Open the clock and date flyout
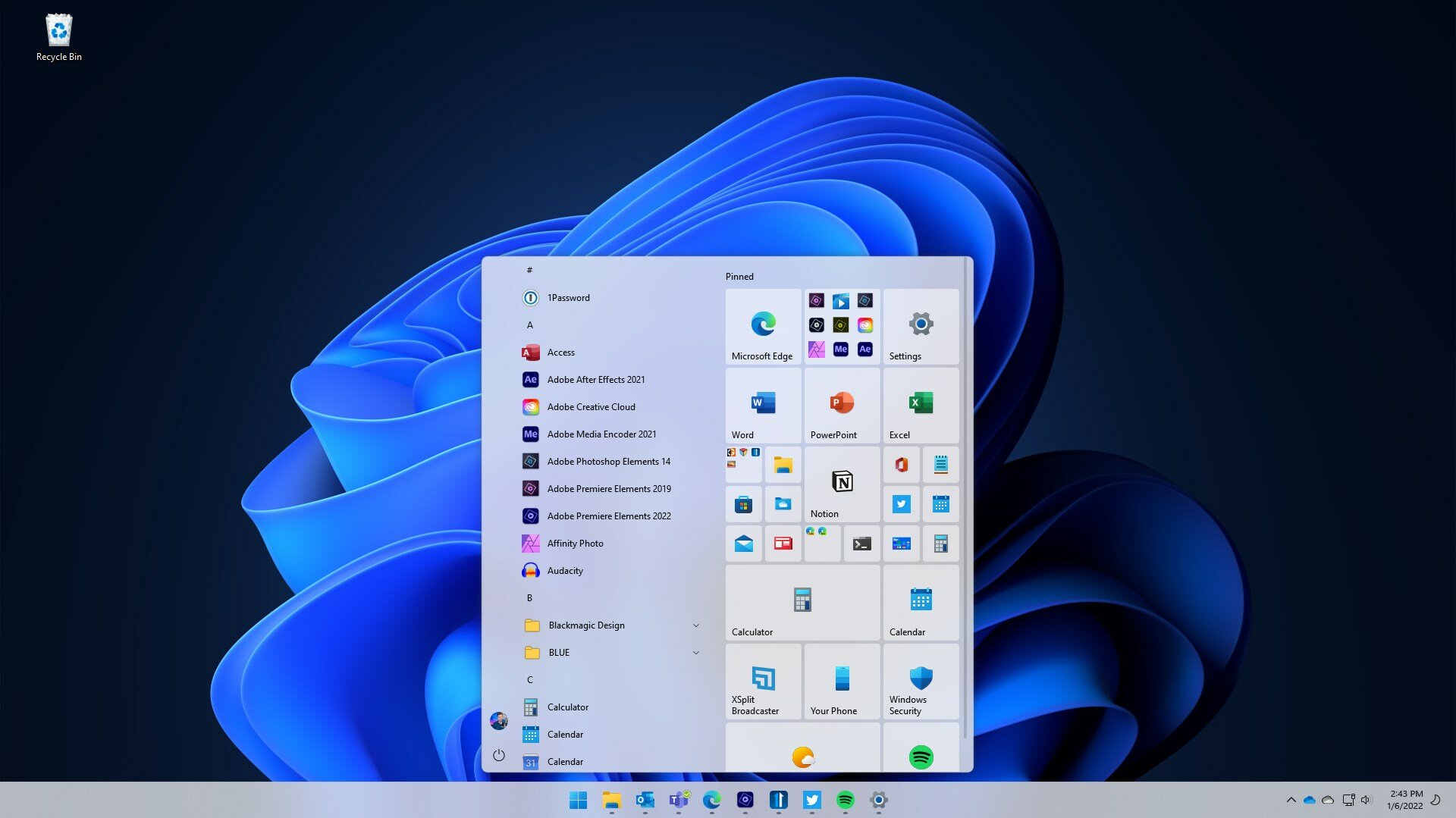1456x818 pixels. tap(1405, 800)
